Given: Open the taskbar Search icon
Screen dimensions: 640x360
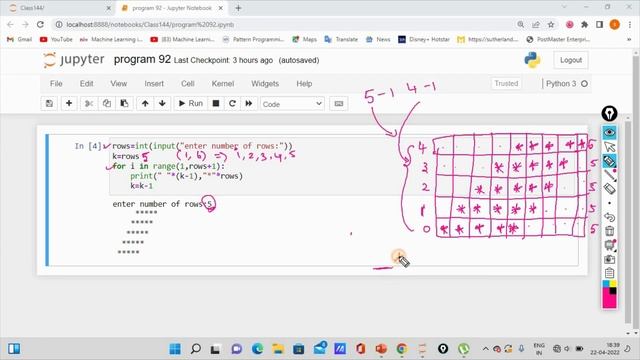Looking at the screenshot, I should [x=196, y=349].
